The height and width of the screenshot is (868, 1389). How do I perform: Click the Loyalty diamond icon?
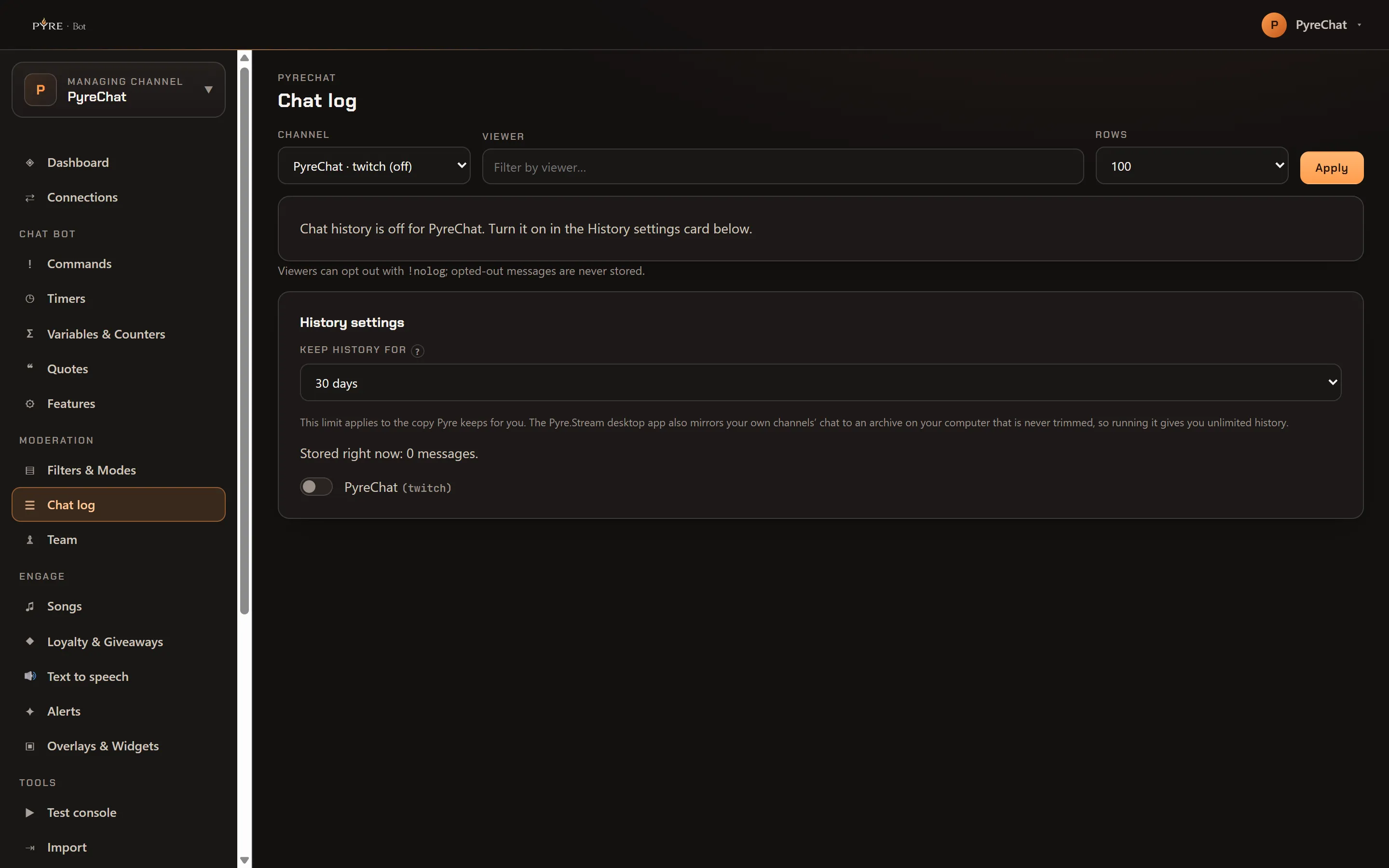tap(30, 641)
